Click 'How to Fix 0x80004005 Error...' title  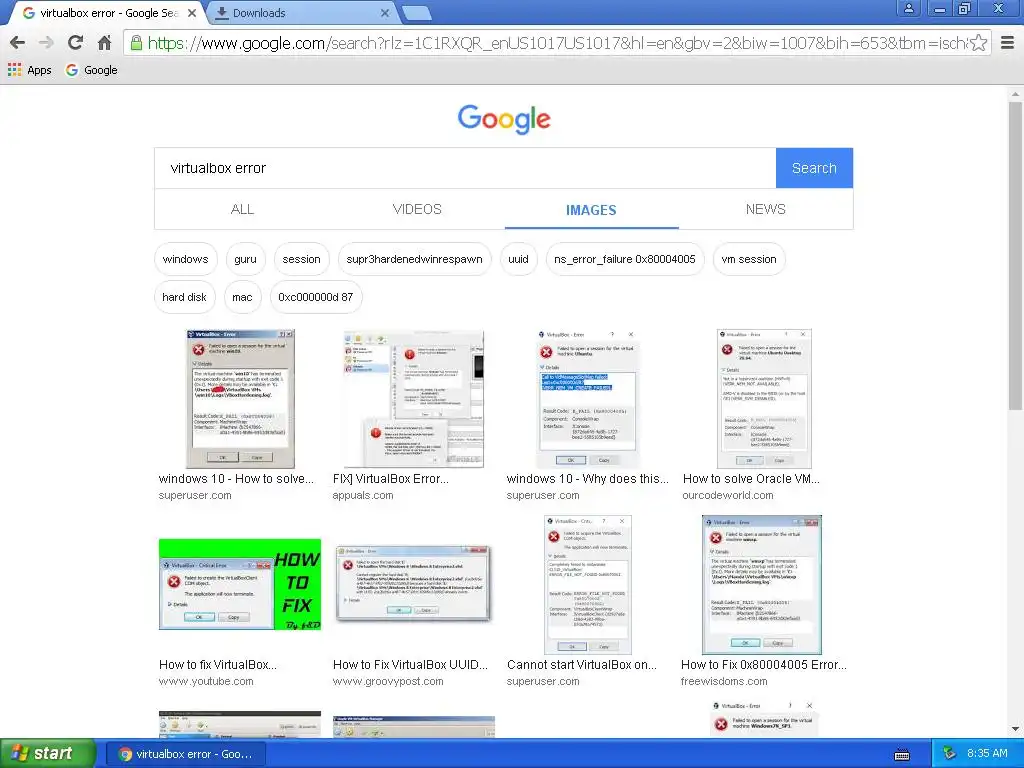click(x=763, y=665)
